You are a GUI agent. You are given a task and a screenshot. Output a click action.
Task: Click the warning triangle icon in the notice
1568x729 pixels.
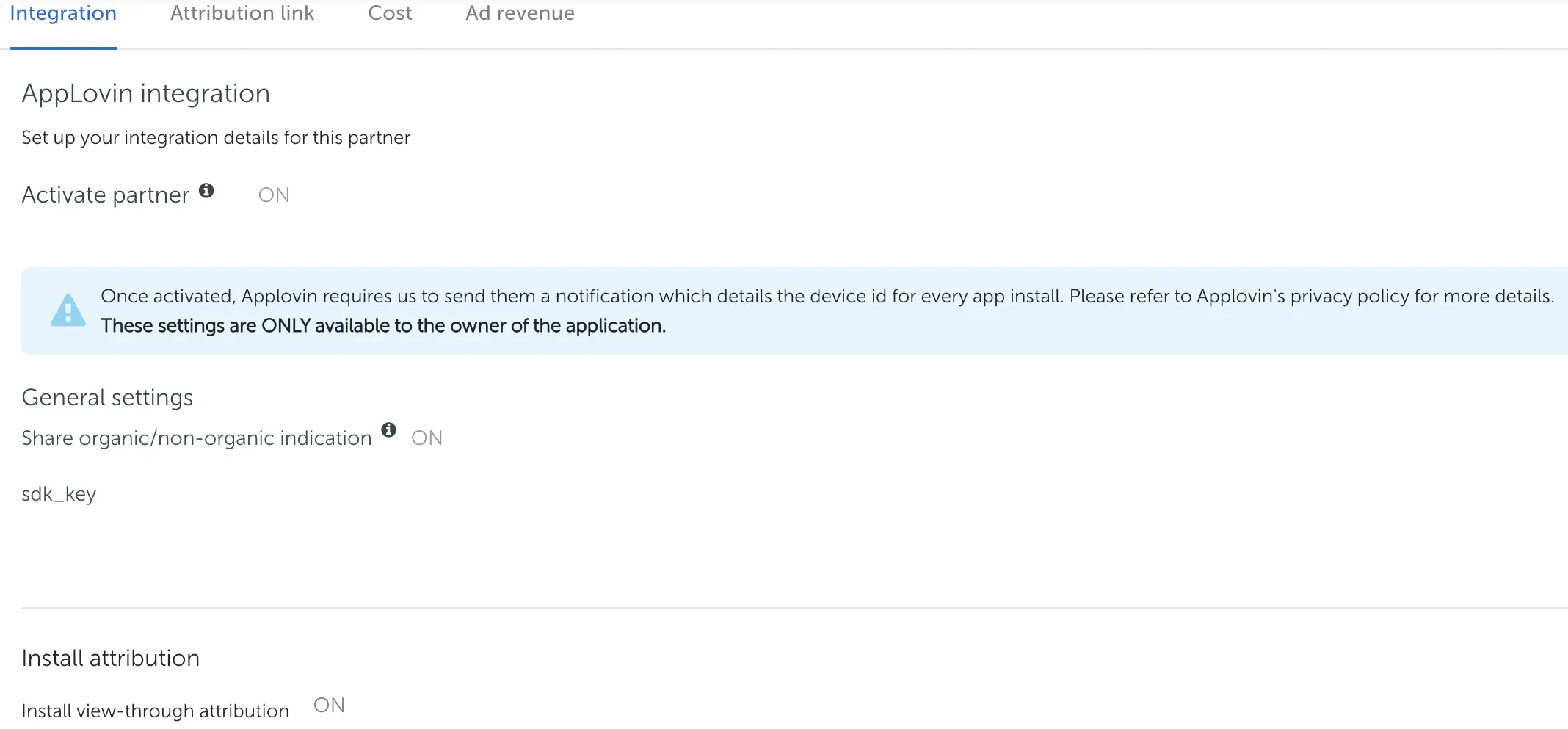pos(68,310)
